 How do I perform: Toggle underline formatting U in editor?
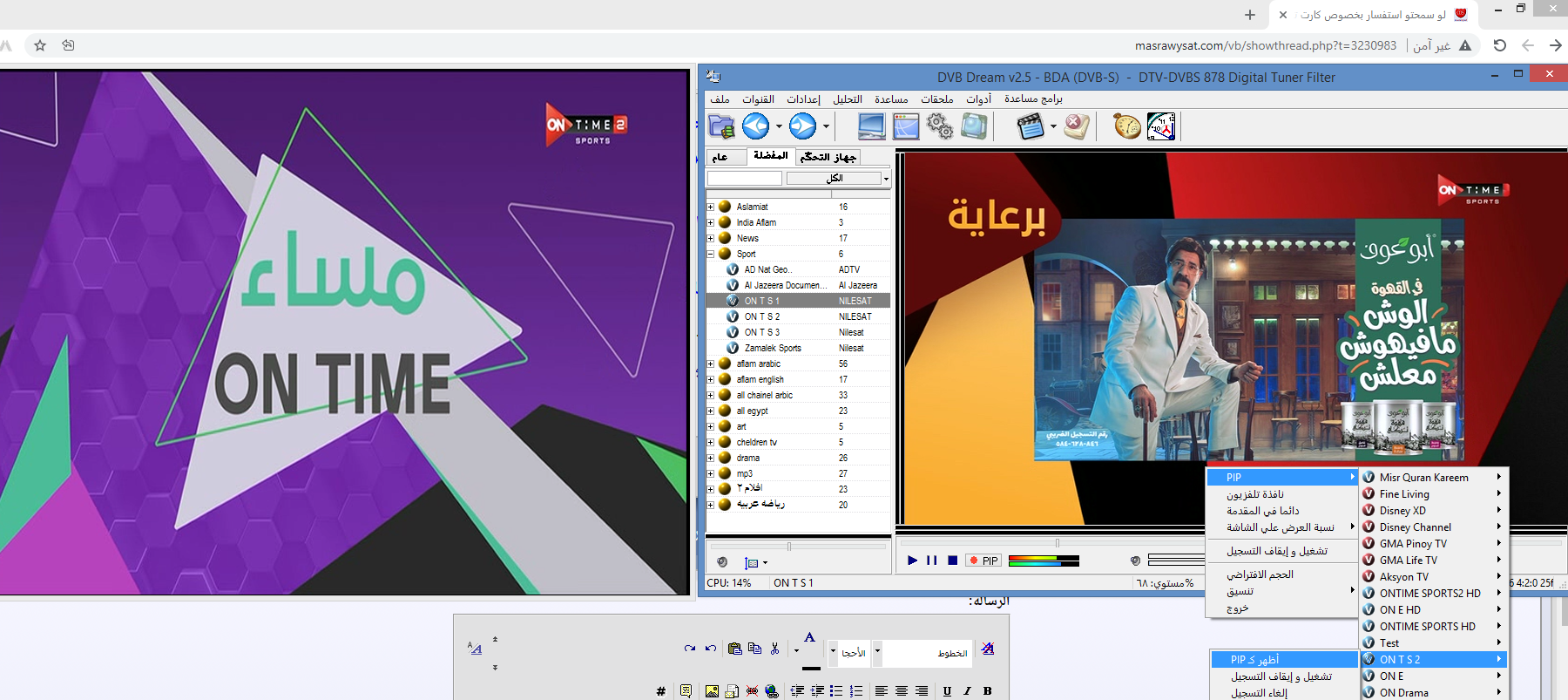[947, 691]
